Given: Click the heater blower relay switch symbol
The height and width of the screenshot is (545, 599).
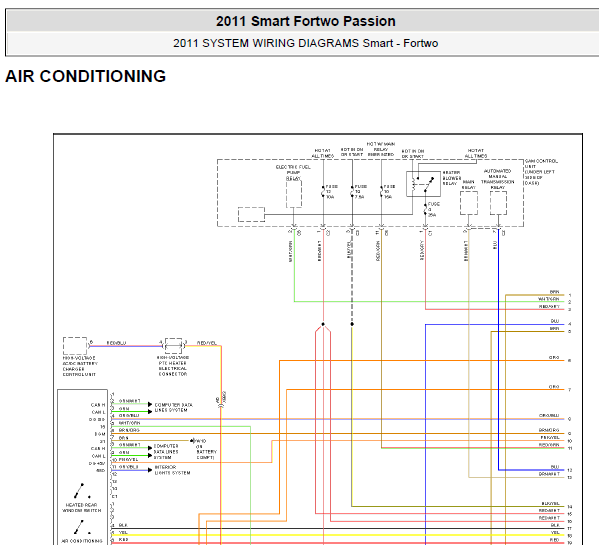Looking at the screenshot, I should click(x=423, y=184).
